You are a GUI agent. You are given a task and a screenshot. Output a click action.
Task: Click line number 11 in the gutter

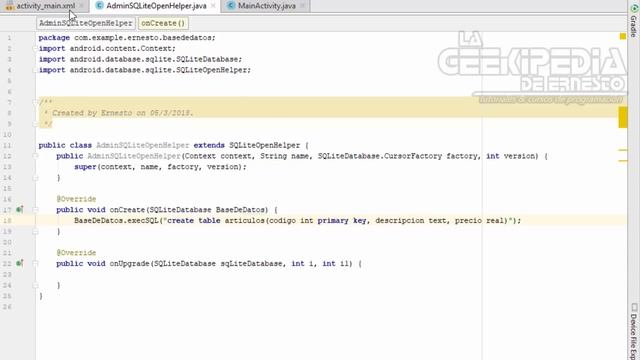click(x=7, y=145)
